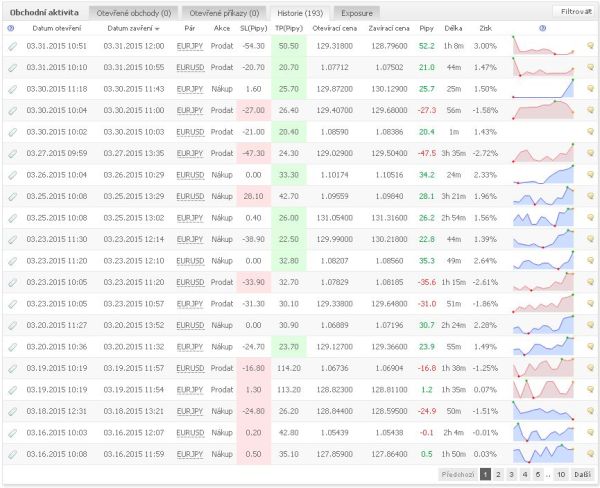Click help icon in chart column header
This screenshot has width=600, height=488.
pos(542,28)
